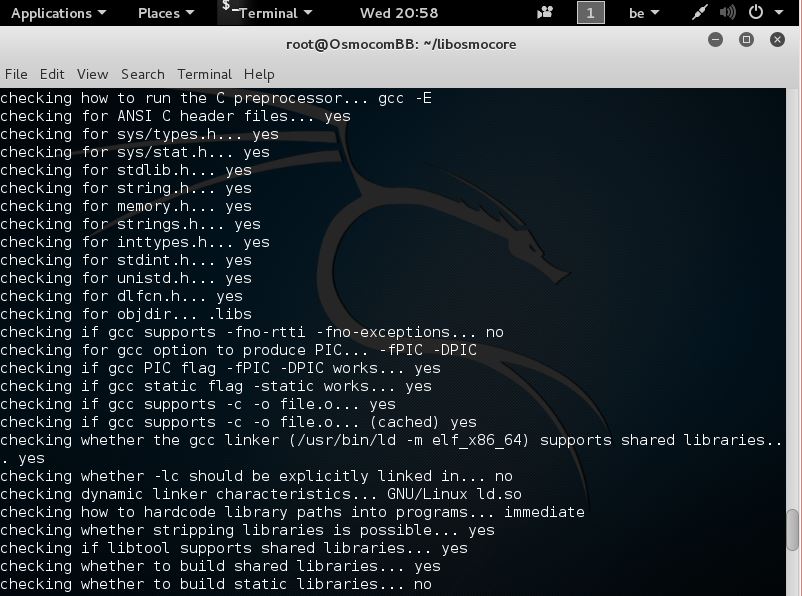The height and width of the screenshot is (596, 802).
Task: Open the Terminal menu in menu bar
Action: pyautogui.click(x=205, y=74)
